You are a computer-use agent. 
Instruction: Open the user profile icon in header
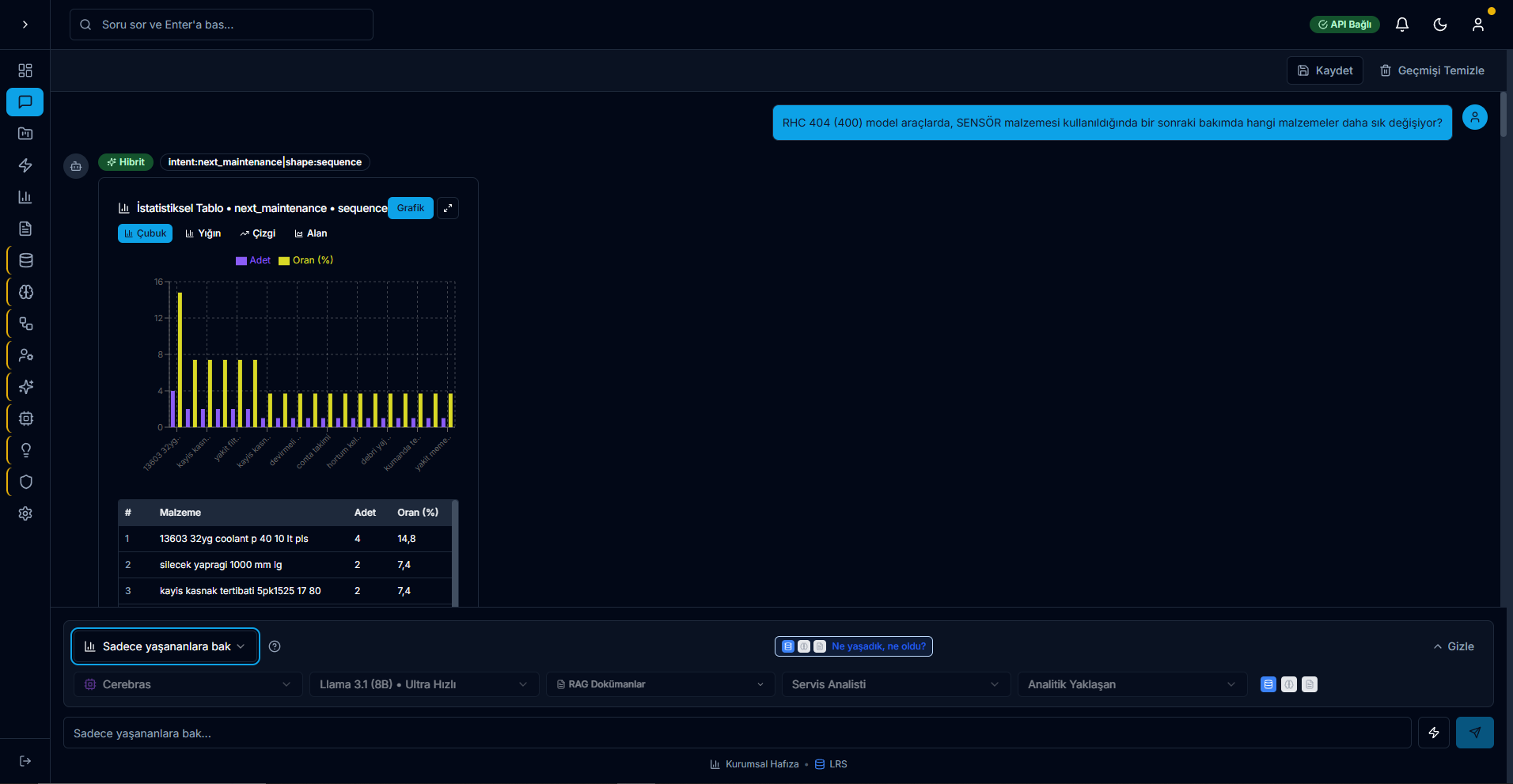tap(1477, 25)
